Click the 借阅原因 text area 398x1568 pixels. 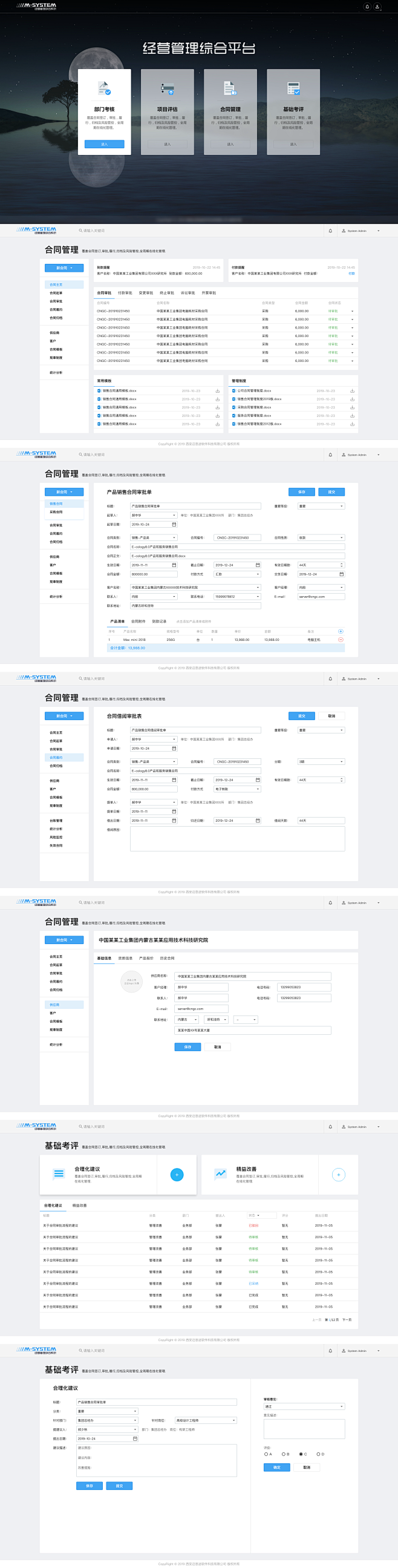237,839
